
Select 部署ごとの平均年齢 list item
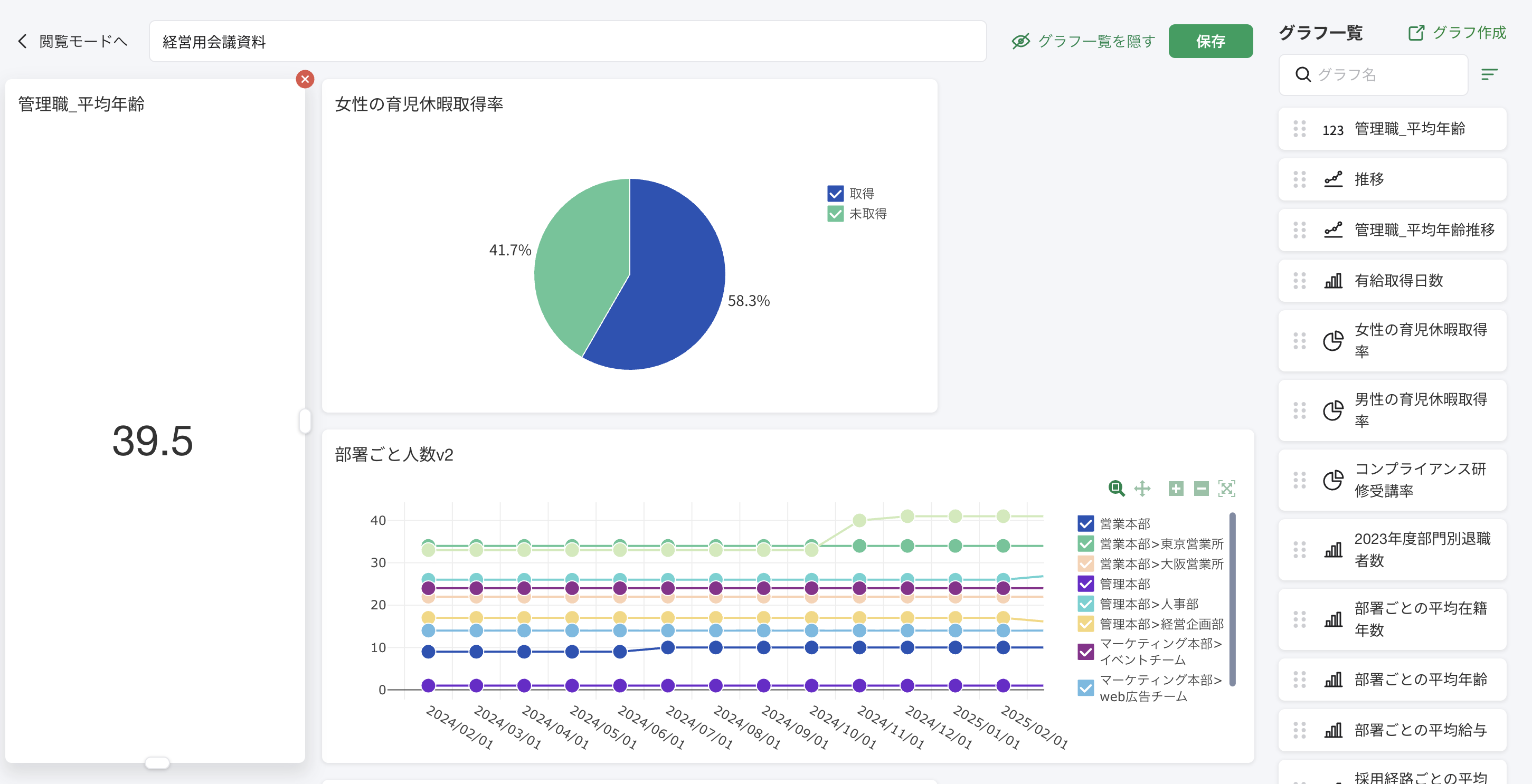[x=1420, y=680]
